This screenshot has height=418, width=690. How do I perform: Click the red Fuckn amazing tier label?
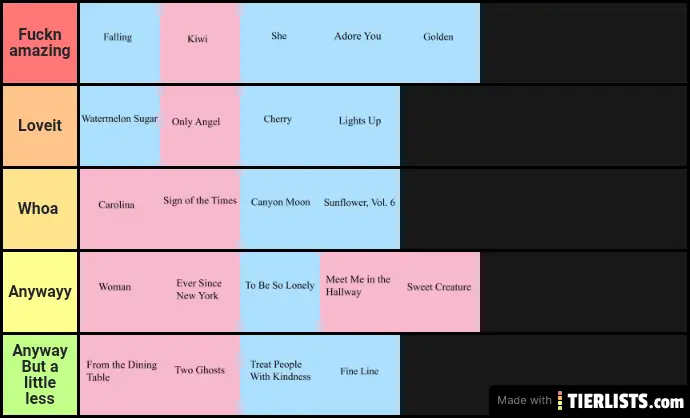coord(40,43)
